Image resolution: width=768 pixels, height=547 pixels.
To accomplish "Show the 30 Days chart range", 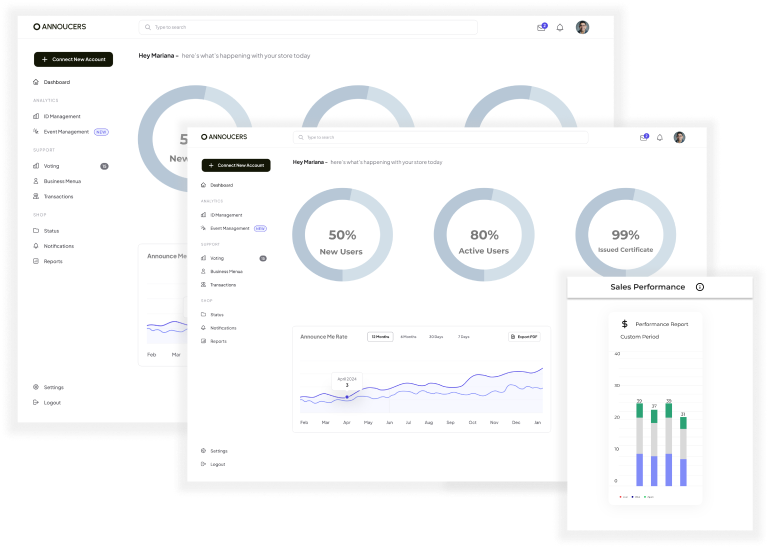I will pyautogui.click(x=436, y=337).
